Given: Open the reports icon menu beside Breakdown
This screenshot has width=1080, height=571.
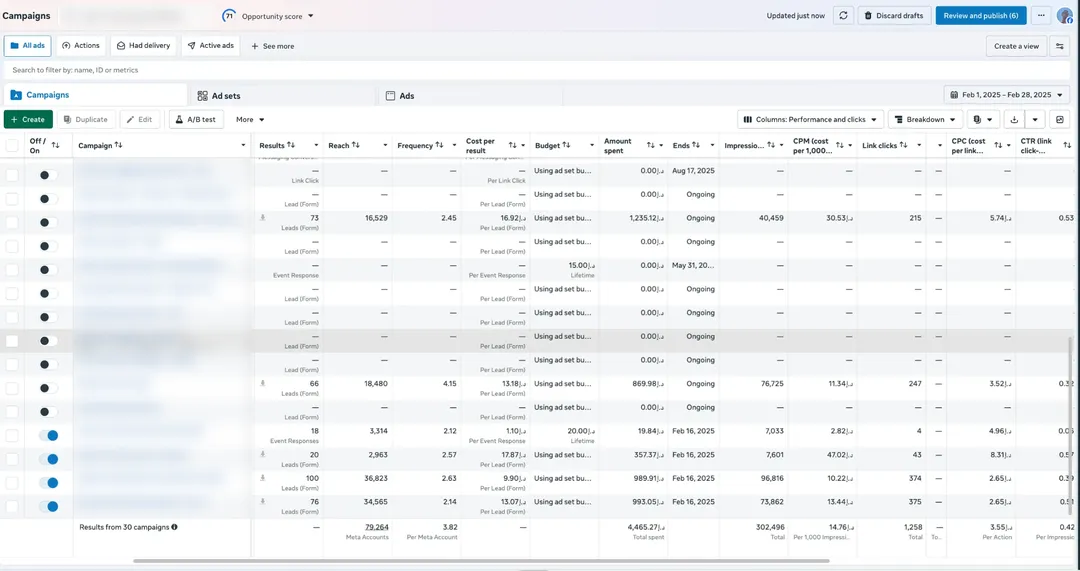Looking at the screenshot, I should click(x=983, y=119).
